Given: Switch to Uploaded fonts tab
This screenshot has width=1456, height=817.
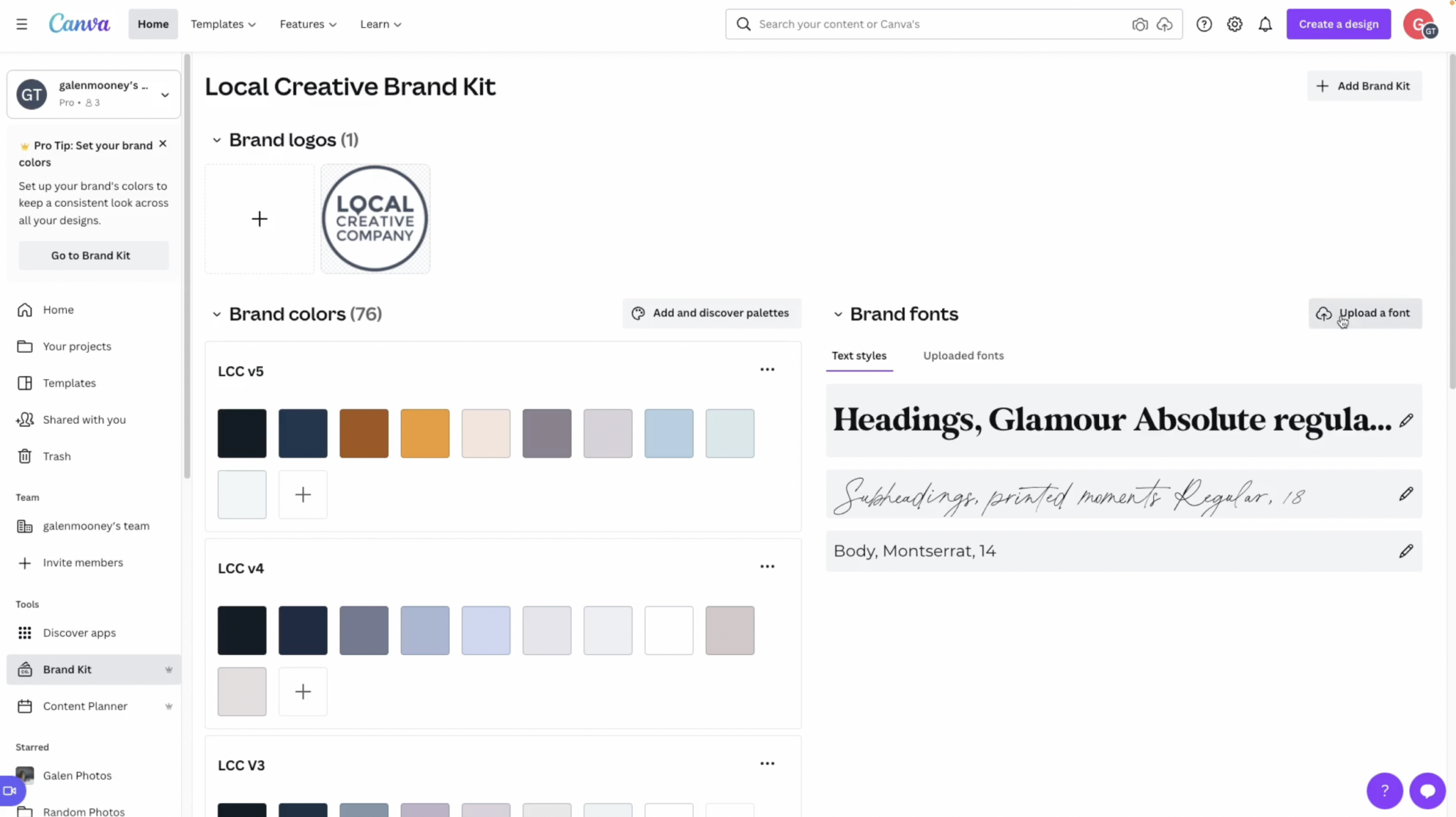Looking at the screenshot, I should point(963,355).
